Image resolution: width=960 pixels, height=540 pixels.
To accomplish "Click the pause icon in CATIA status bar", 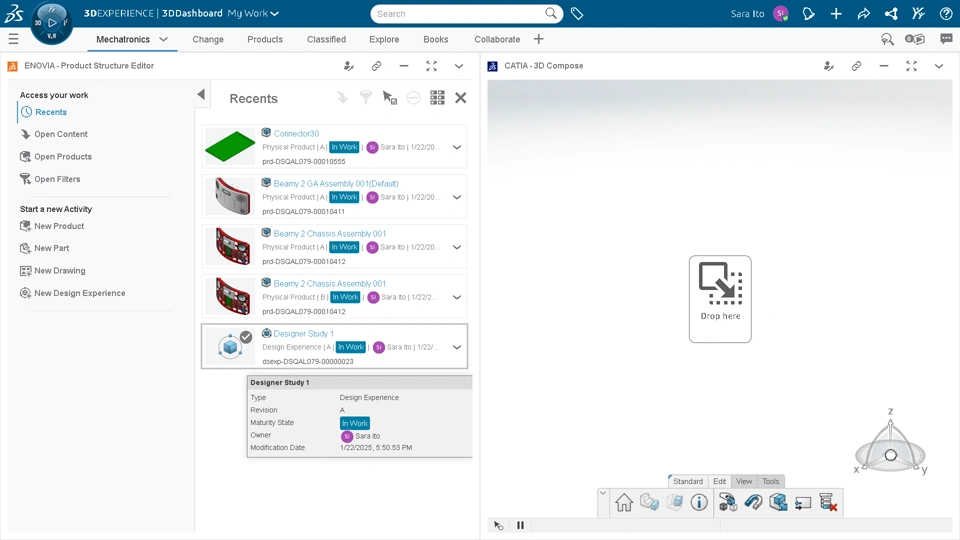I will [x=520, y=525].
